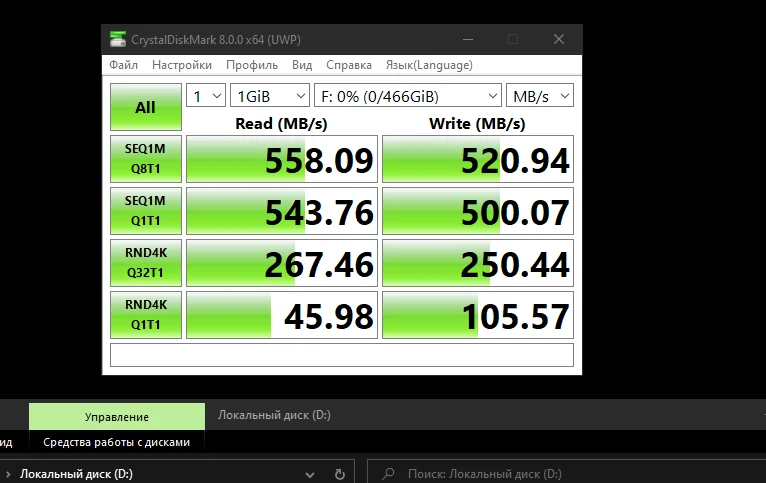Click the 45.98 random read result
The height and width of the screenshot is (483, 766).
click(x=282, y=315)
